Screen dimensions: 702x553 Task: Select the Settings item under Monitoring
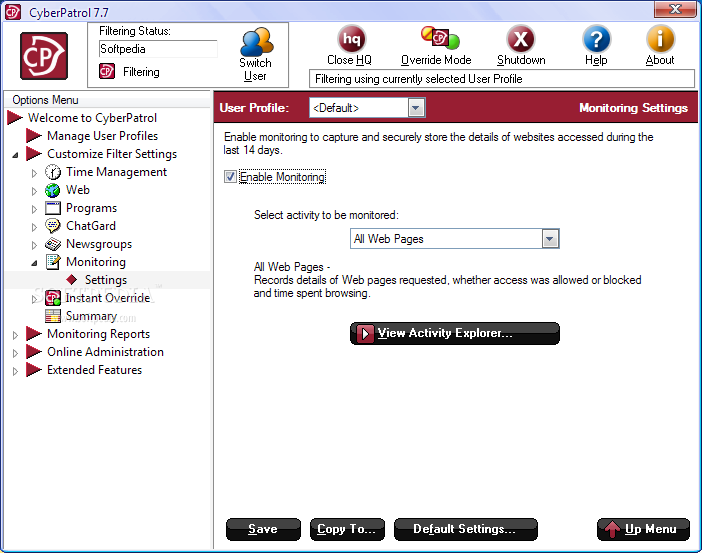106,280
